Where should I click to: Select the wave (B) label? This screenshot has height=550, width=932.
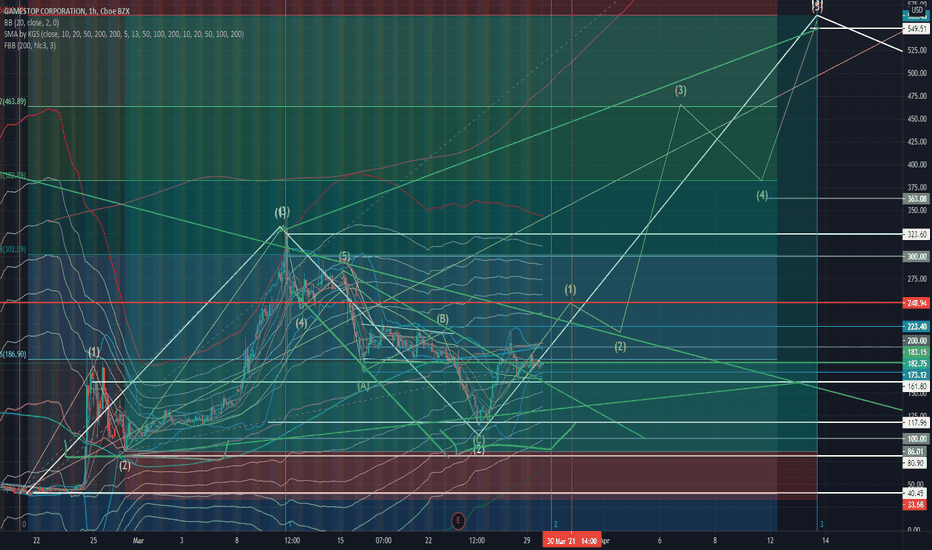[x=443, y=319]
